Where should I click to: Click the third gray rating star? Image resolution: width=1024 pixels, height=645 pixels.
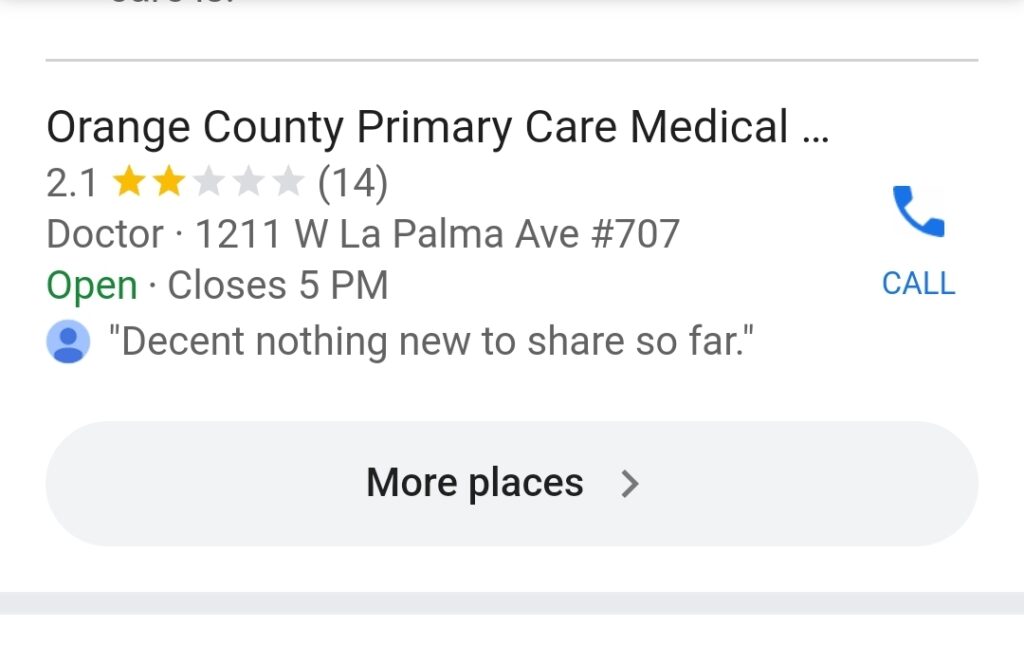tap(208, 183)
